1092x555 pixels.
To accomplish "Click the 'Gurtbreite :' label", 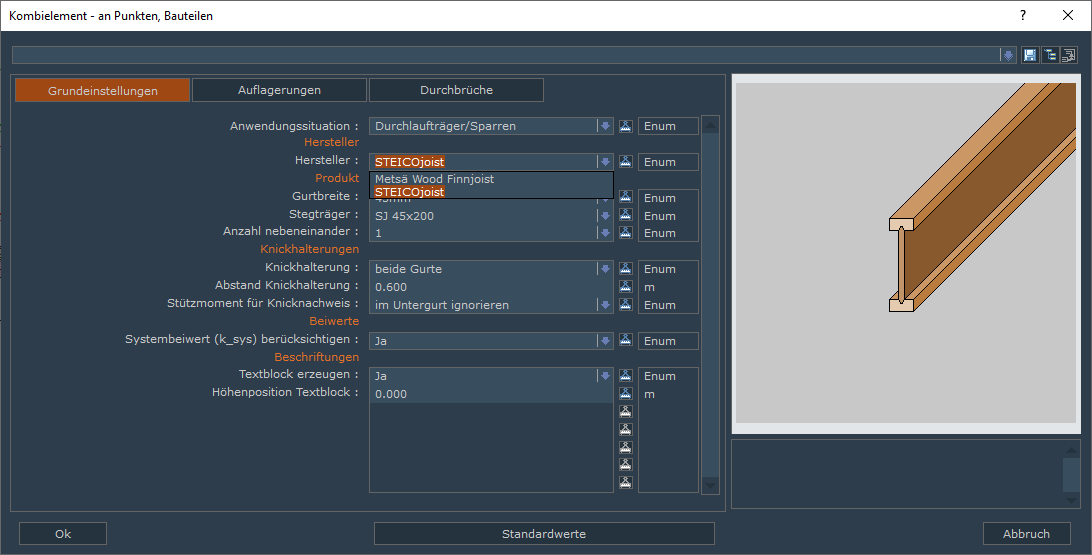I will (325, 196).
